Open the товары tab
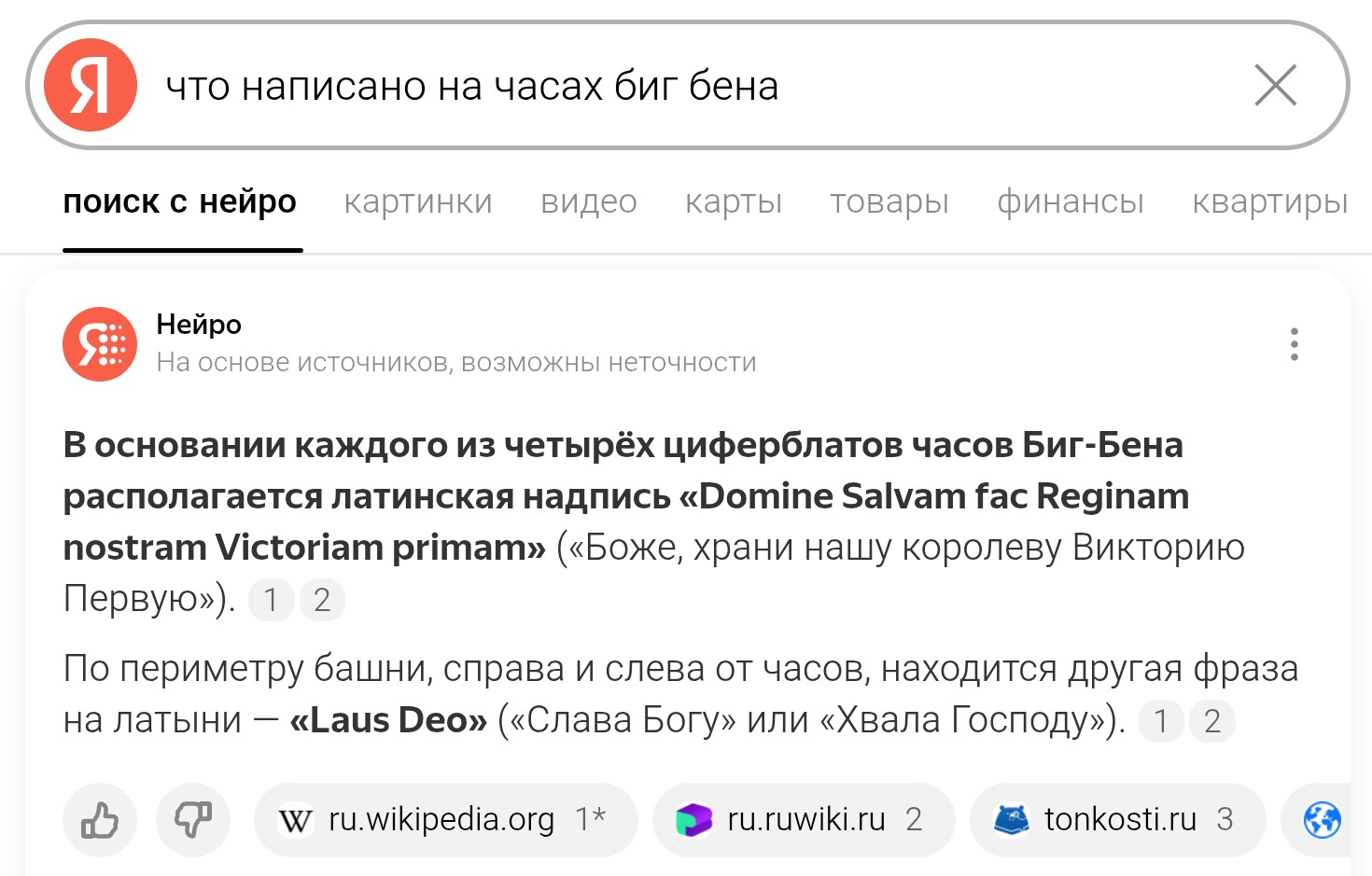The image size is (1372, 876). 889,202
